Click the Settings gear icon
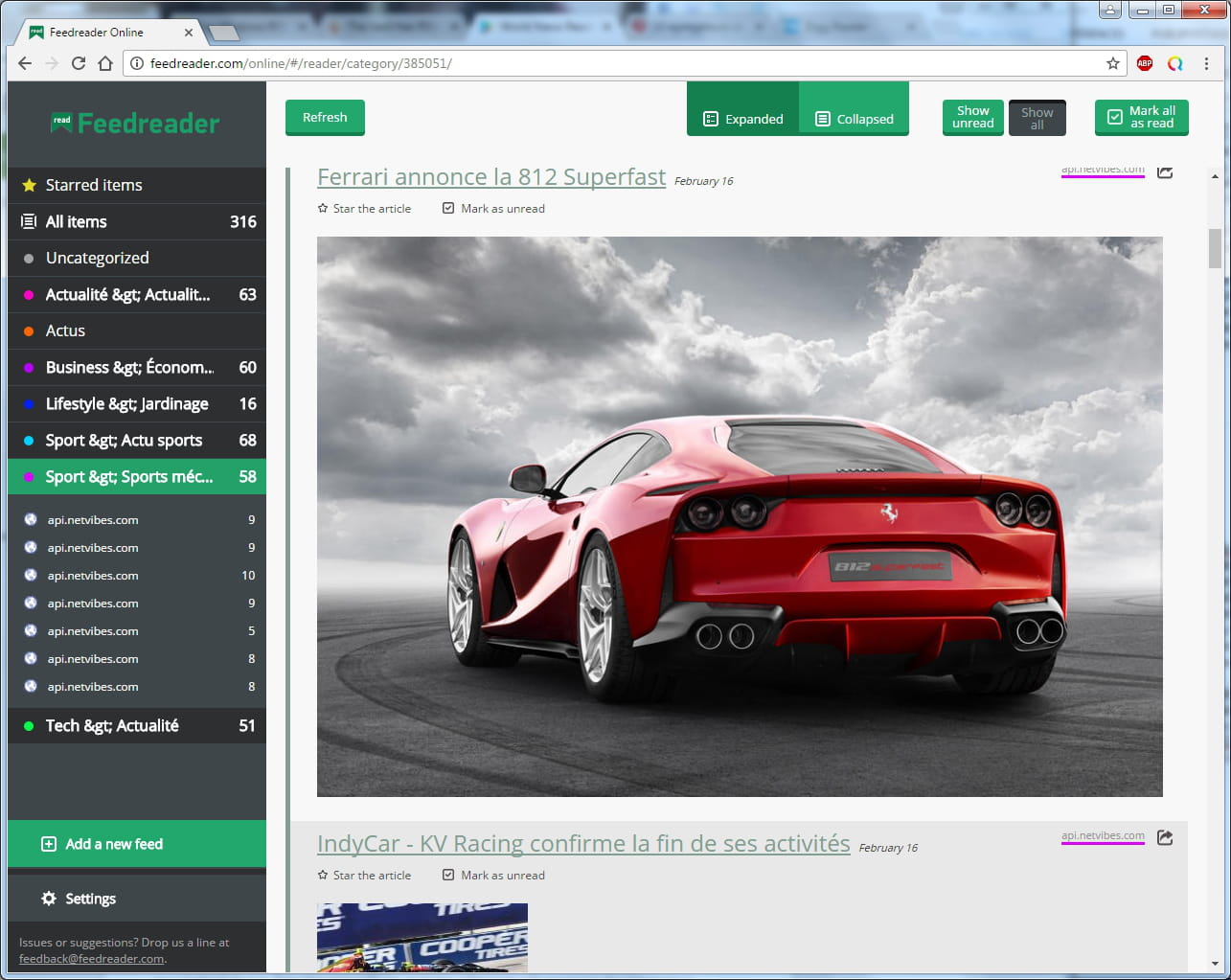 pyautogui.click(x=49, y=899)
